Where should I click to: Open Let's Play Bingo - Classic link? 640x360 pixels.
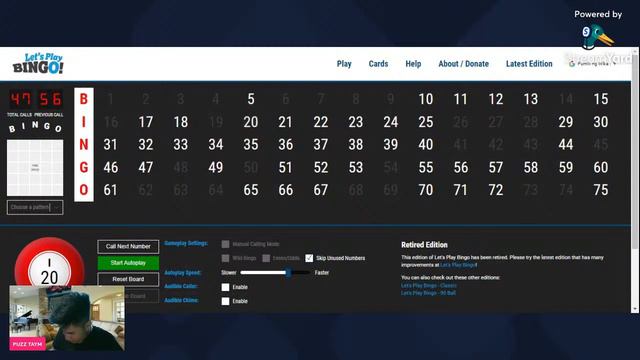[x=429, y=286]
